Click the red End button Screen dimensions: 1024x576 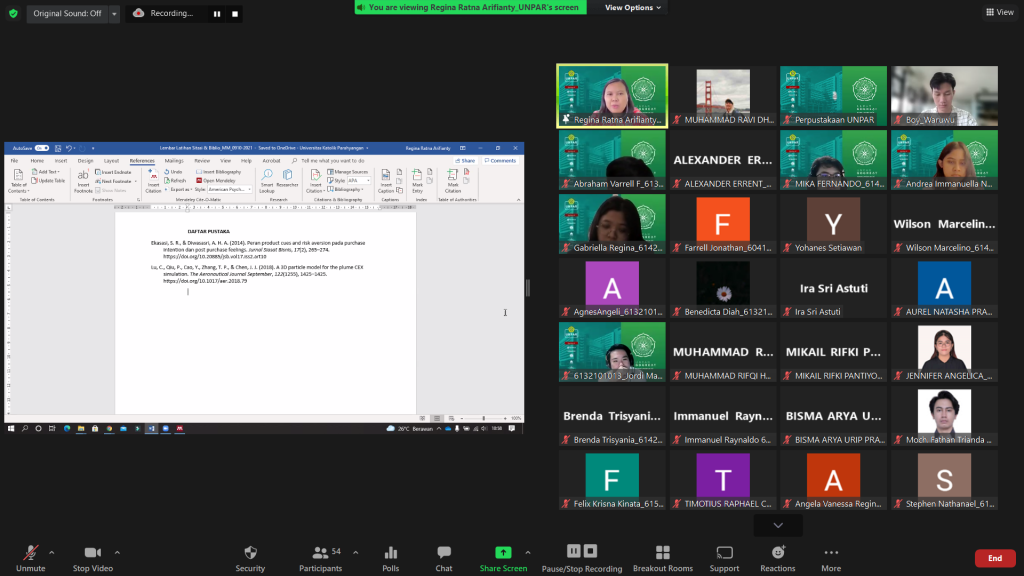click(994, 558)
